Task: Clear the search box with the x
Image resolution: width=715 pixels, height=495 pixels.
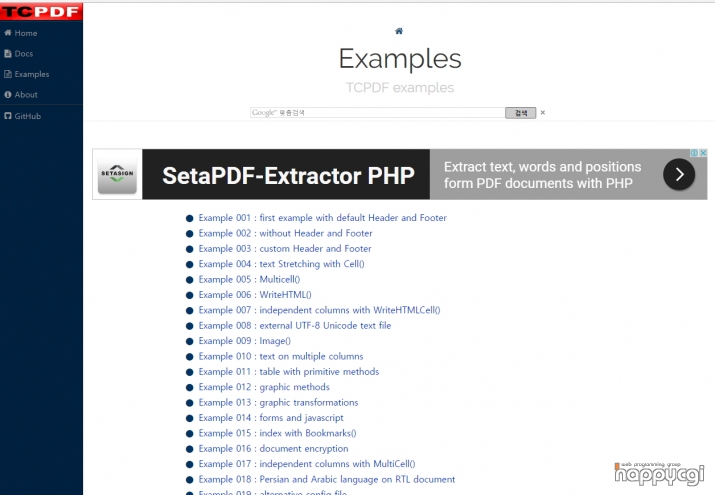Action: (543, 113)
